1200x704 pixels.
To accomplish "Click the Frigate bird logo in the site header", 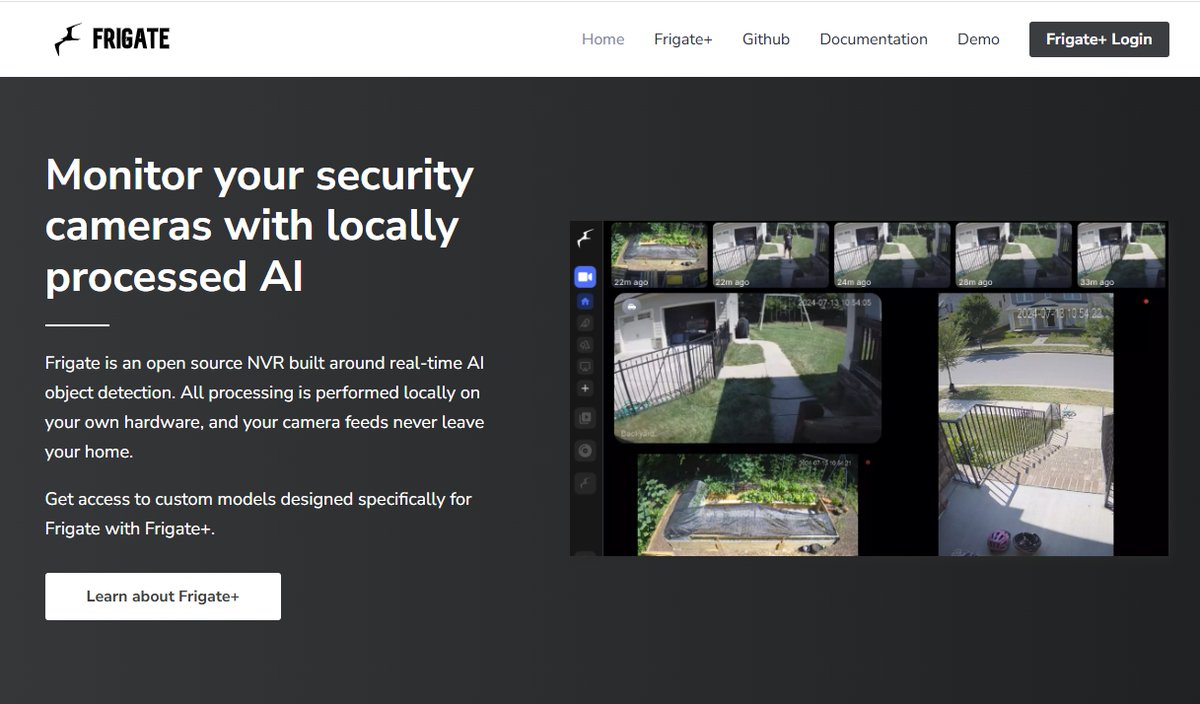I will [x=68, y=39].
